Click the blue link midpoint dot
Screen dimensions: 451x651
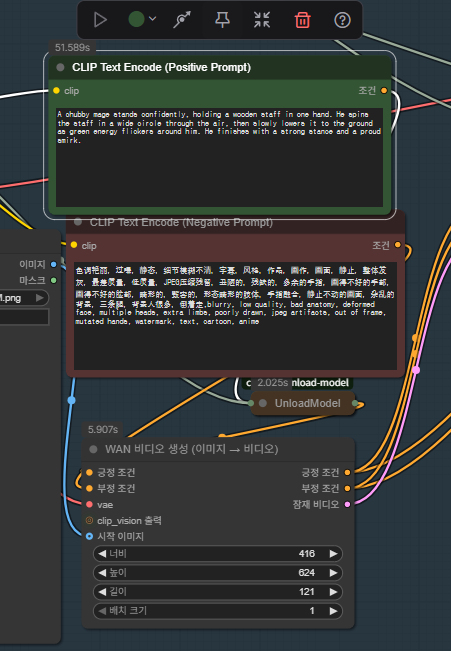click(x=71, y=400)
